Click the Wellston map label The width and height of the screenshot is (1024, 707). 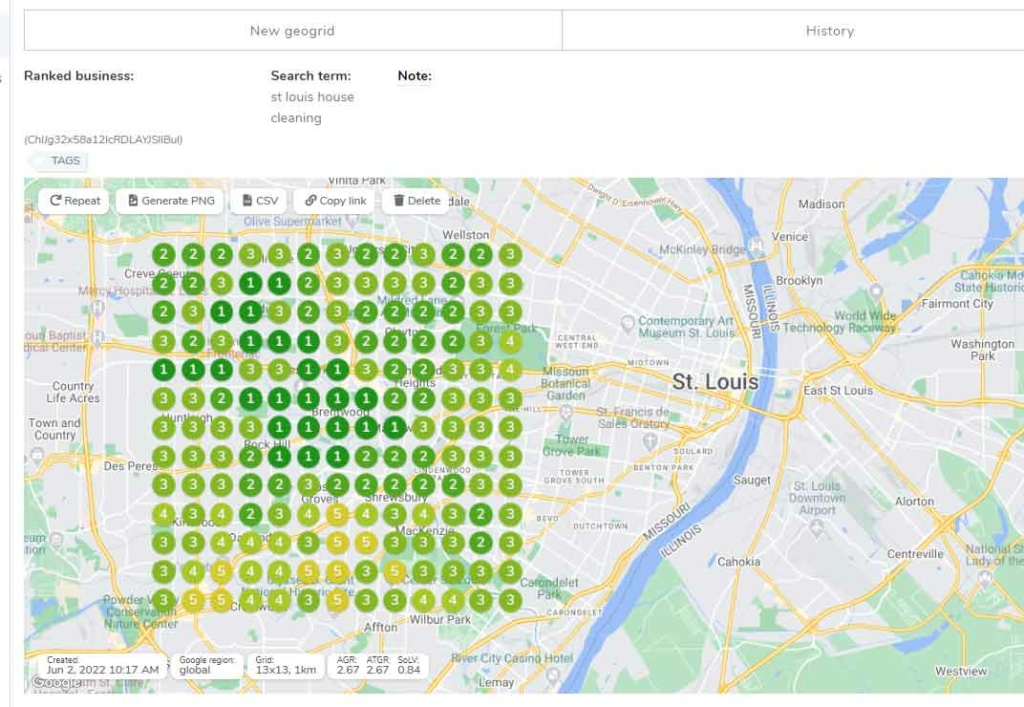[466, 235]
